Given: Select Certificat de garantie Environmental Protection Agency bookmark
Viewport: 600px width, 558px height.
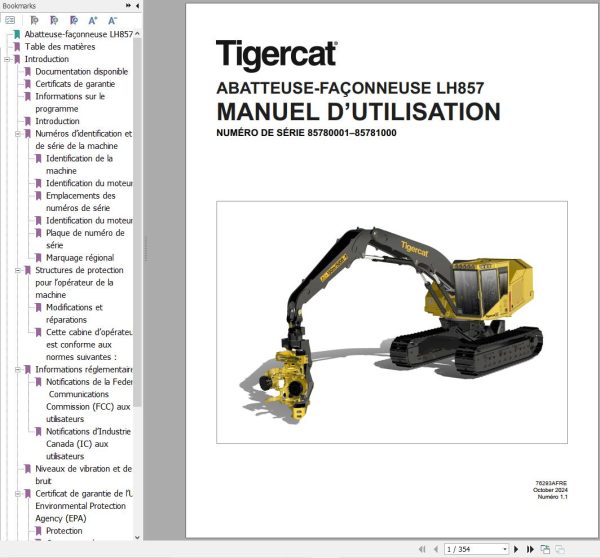Looking at the screenshot, I should [84, 506].
